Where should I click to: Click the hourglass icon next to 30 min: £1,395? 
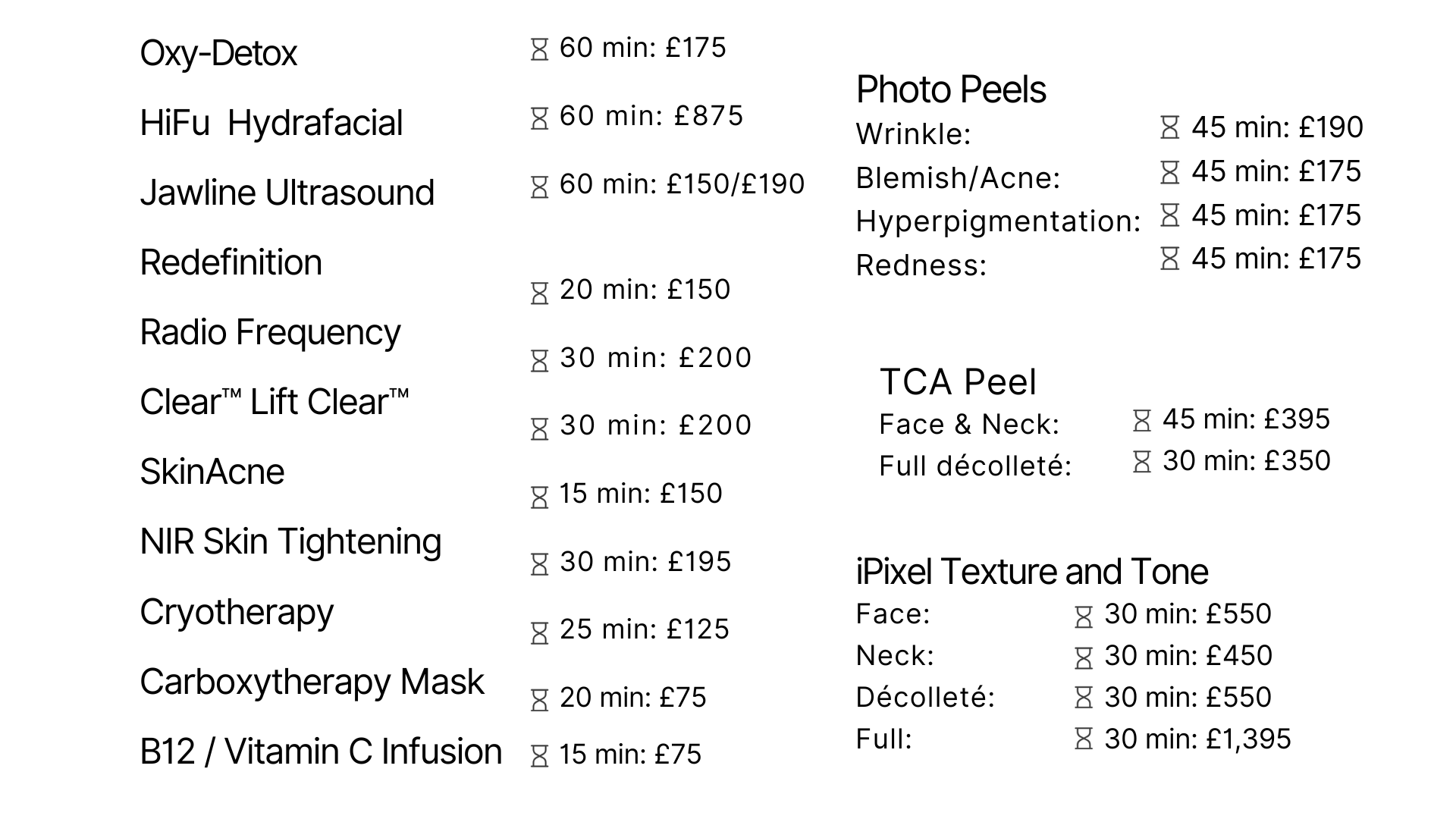coord(1084,739)
